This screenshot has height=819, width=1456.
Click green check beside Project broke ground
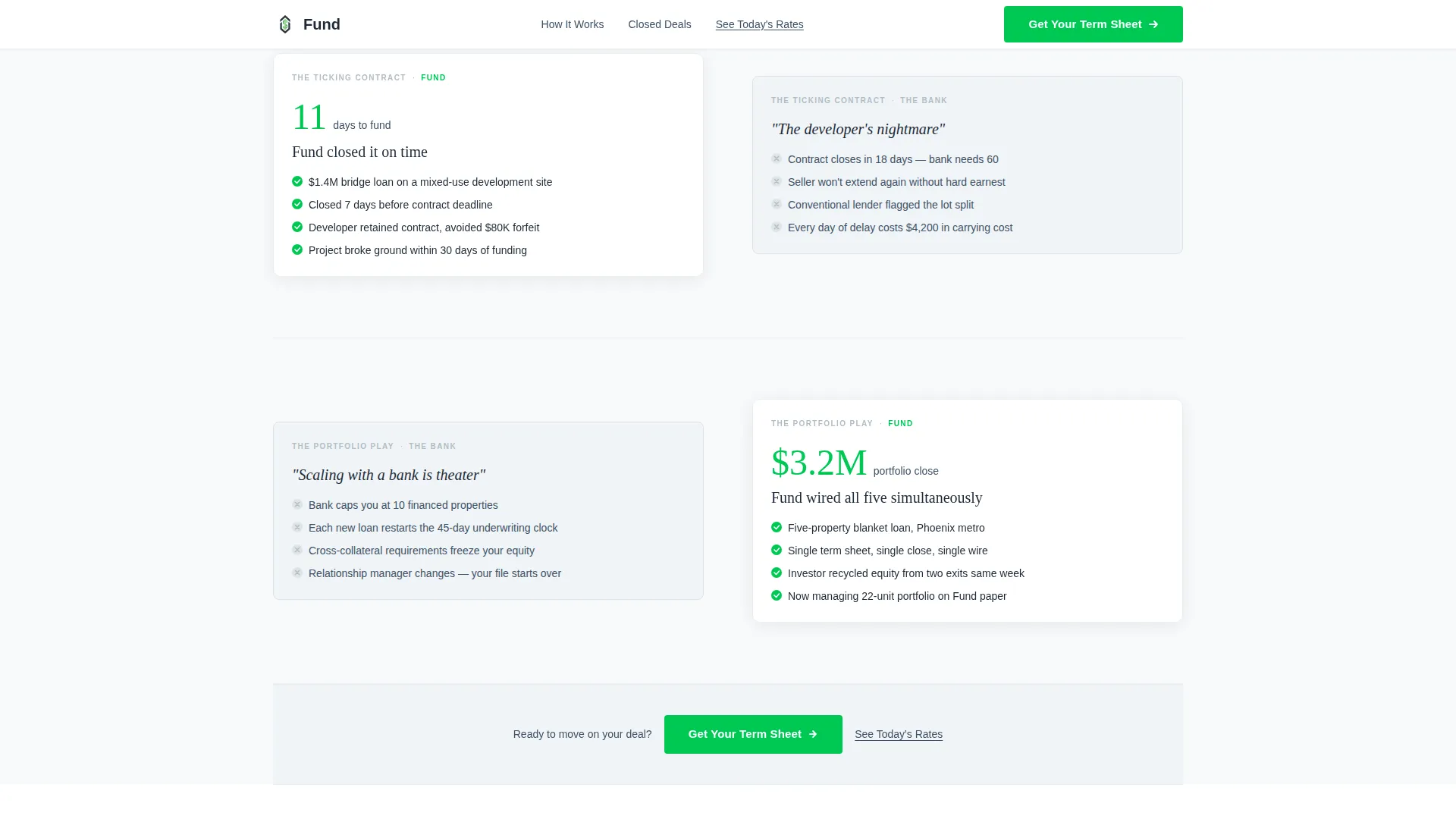coord(297,249)
